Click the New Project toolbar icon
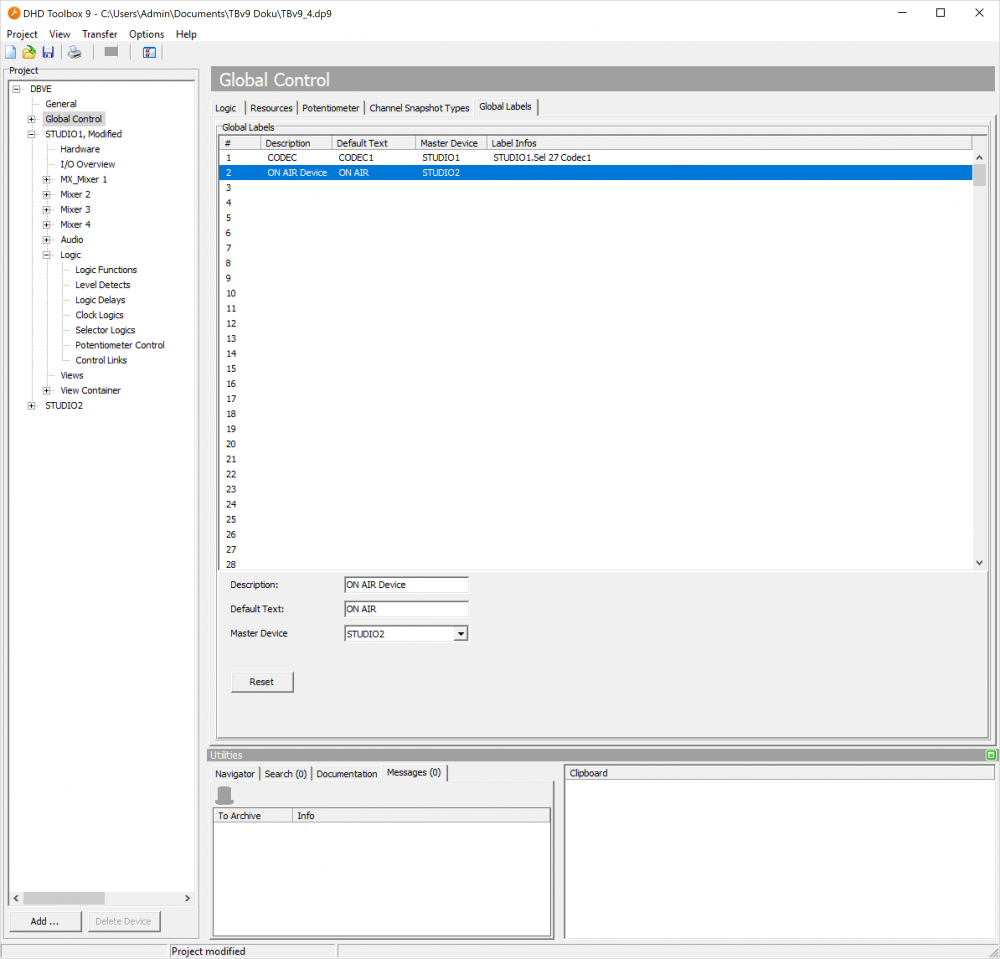This screenshot has height=959, width=1000. [x=11, y=52]
